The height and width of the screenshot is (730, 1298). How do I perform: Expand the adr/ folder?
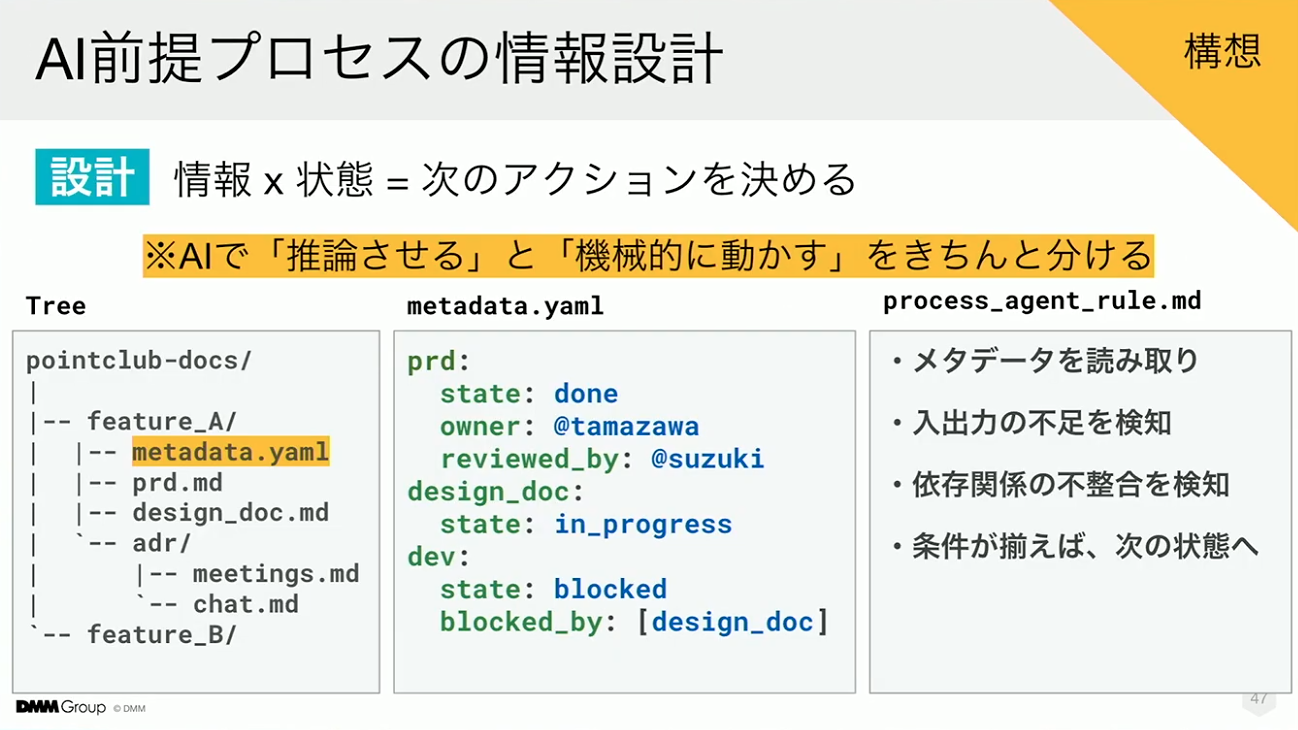click(x=162, y=543)
